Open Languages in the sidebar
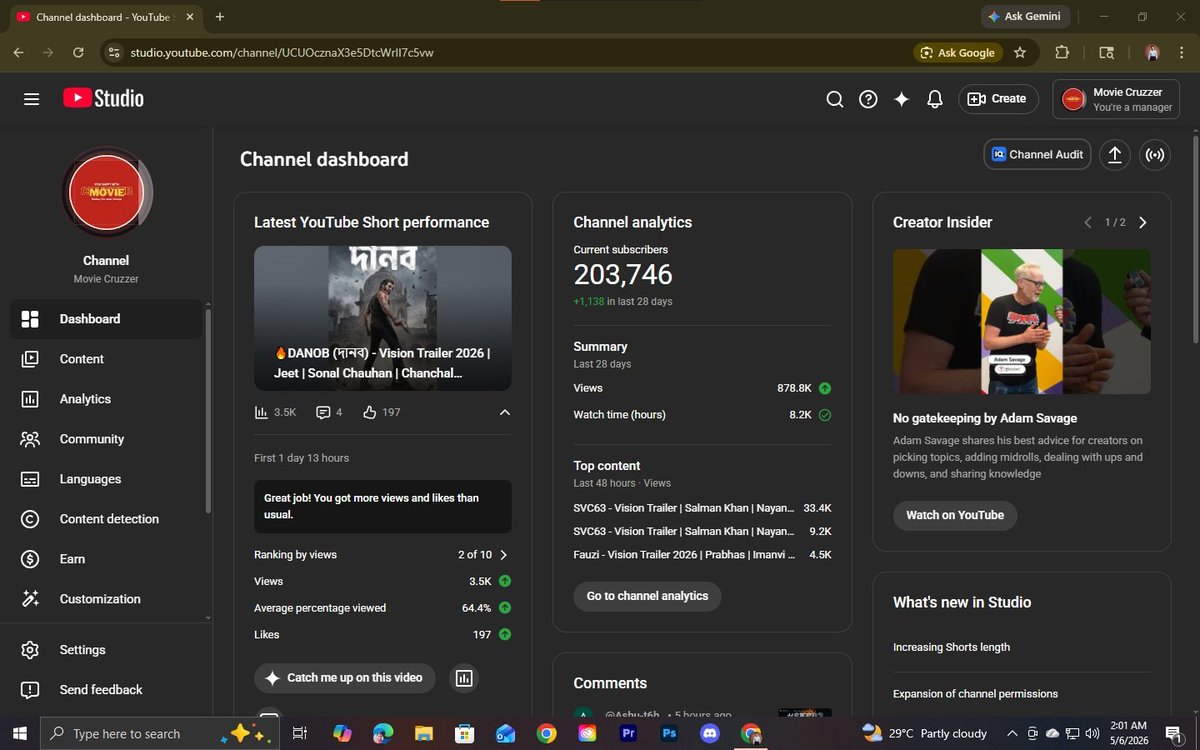The image size is (1200, 750). [x=106, y=479]
